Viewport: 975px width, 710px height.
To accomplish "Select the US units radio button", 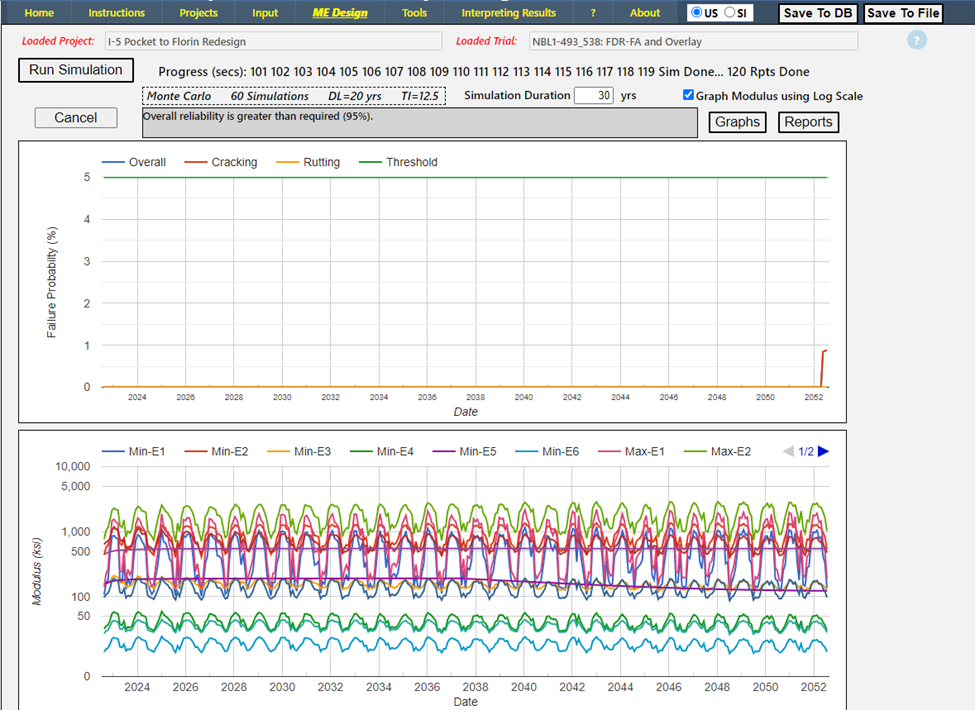I will click(697, 13).
